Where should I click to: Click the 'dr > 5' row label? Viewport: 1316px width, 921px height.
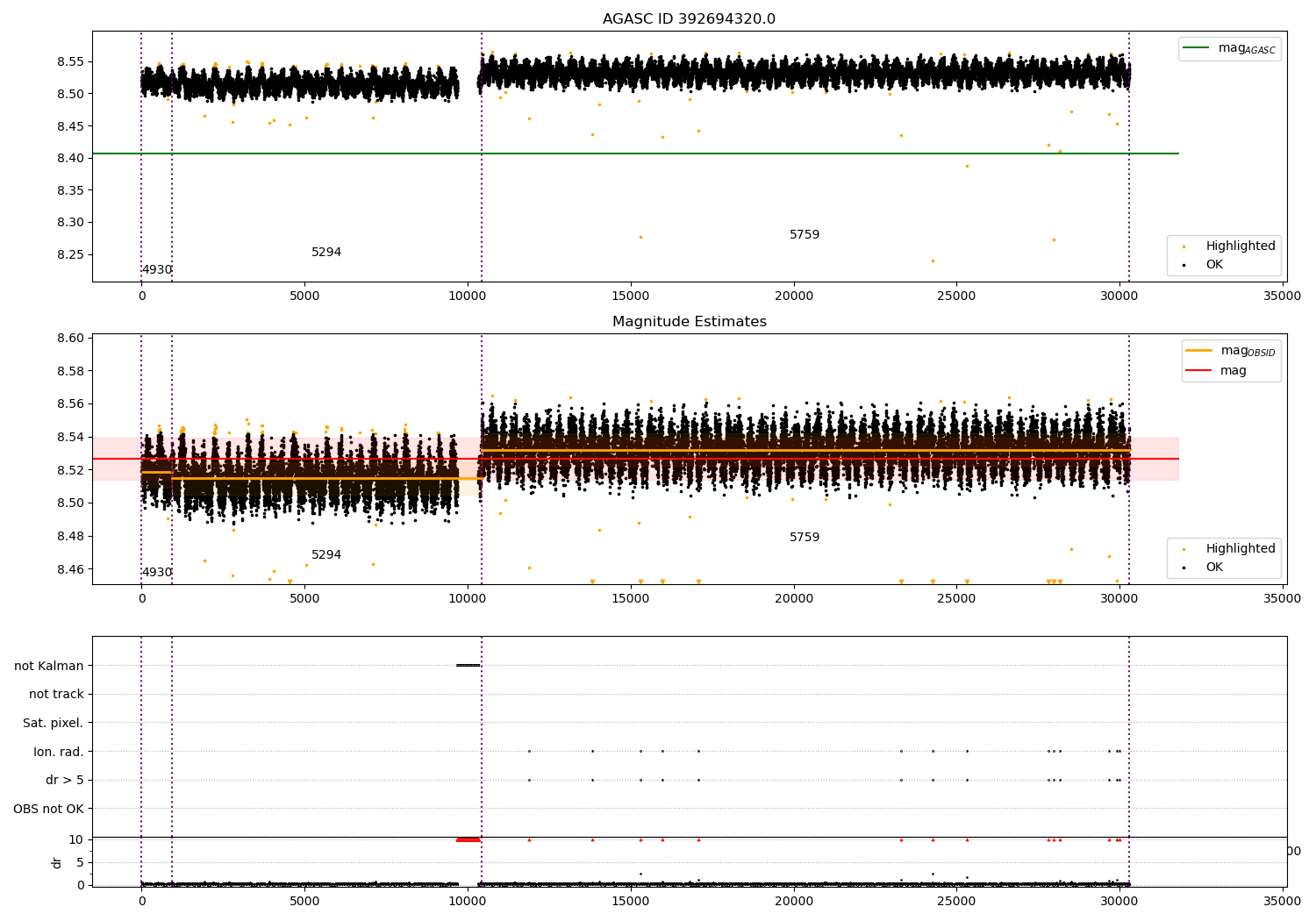pyautogui.click(x=65, y=781)
